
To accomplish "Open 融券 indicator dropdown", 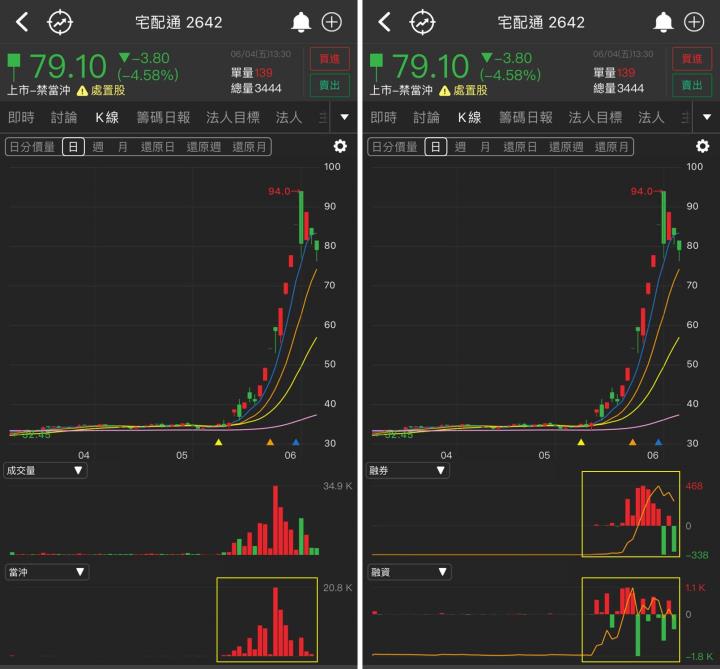I will click(408, 470).
